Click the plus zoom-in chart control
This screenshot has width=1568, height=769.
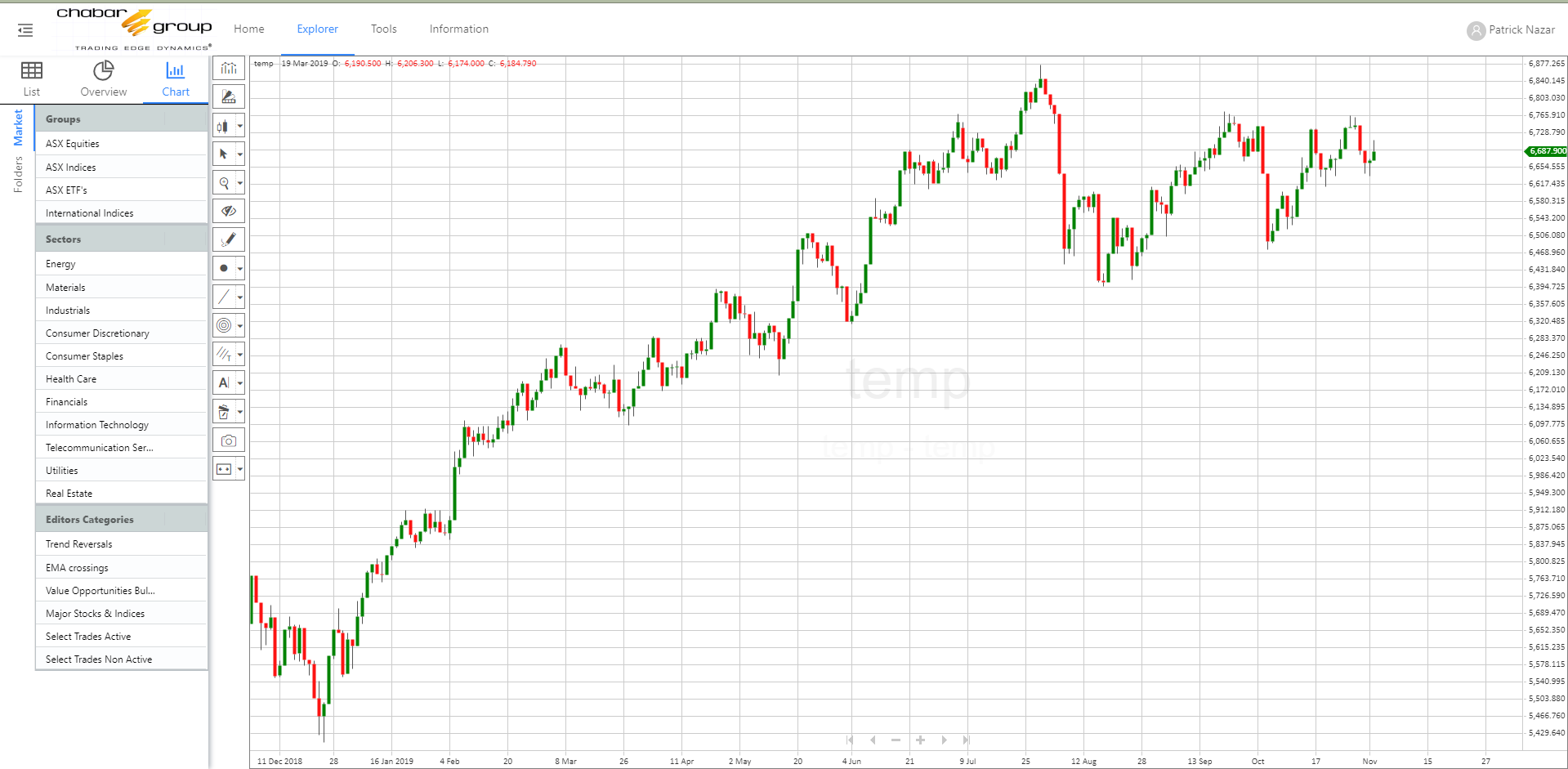pos(920,740)
